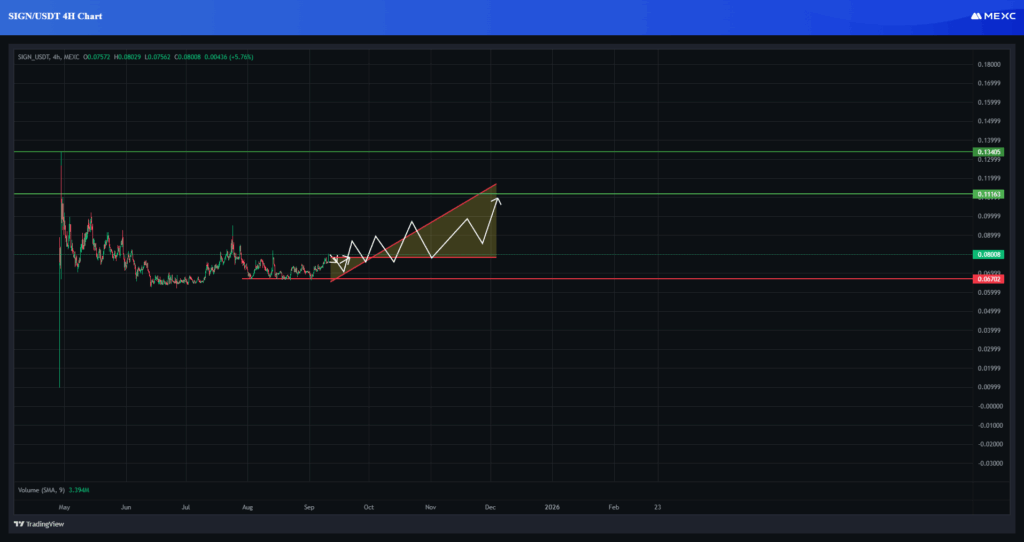Select the Oct label on time axis
The width and height of the screenshot is (1024, 542).
pyautogui.click(x=370, y=507)
